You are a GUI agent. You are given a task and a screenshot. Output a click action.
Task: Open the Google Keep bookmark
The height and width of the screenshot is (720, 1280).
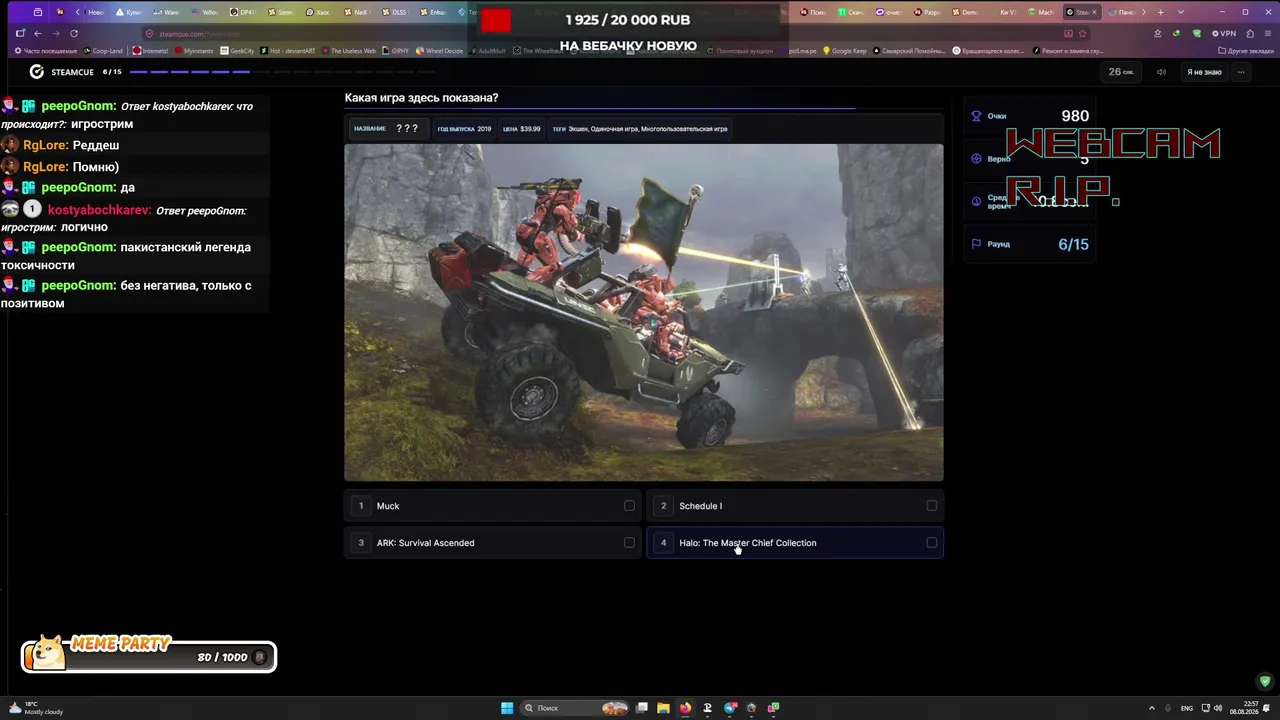point(845,50)
